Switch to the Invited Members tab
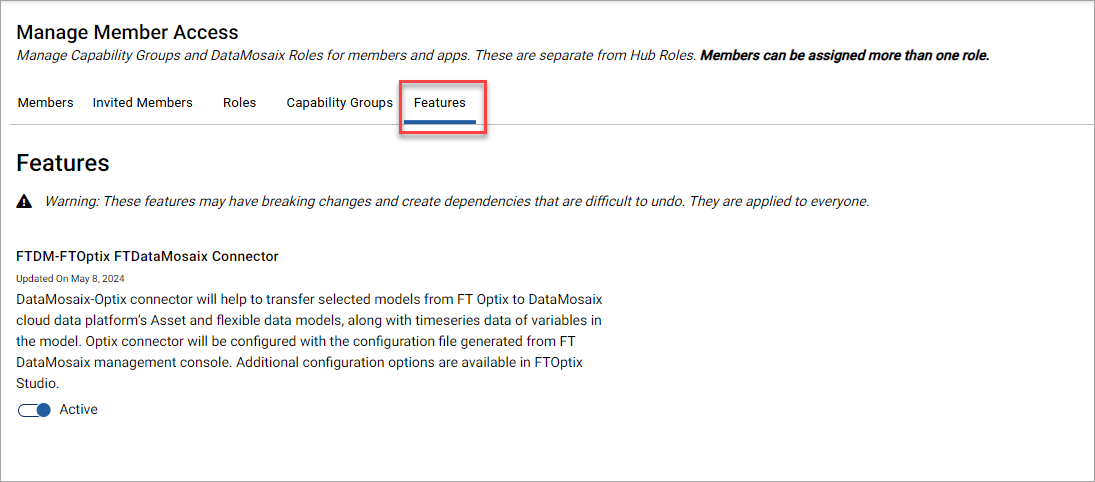This screenshot has height=482, width=1095. (x=142, y=103)
